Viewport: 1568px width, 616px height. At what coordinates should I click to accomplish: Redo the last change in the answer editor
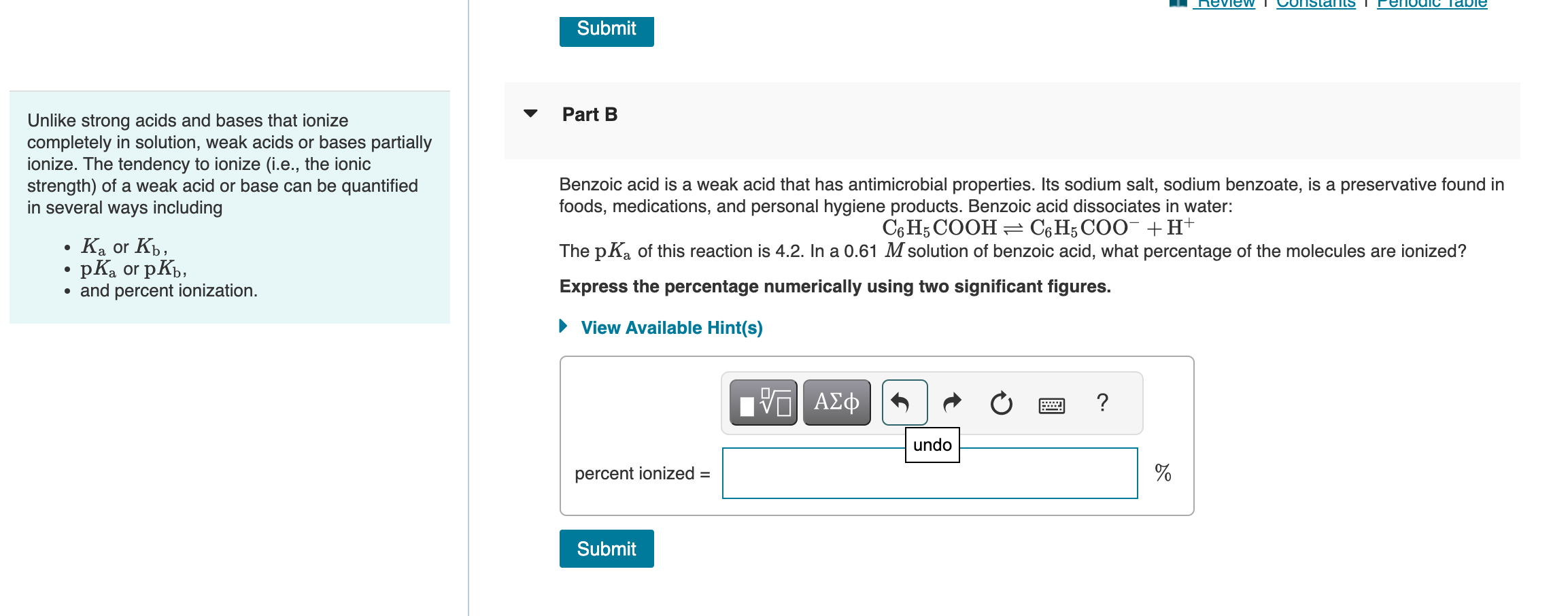(x=952, y=402)
